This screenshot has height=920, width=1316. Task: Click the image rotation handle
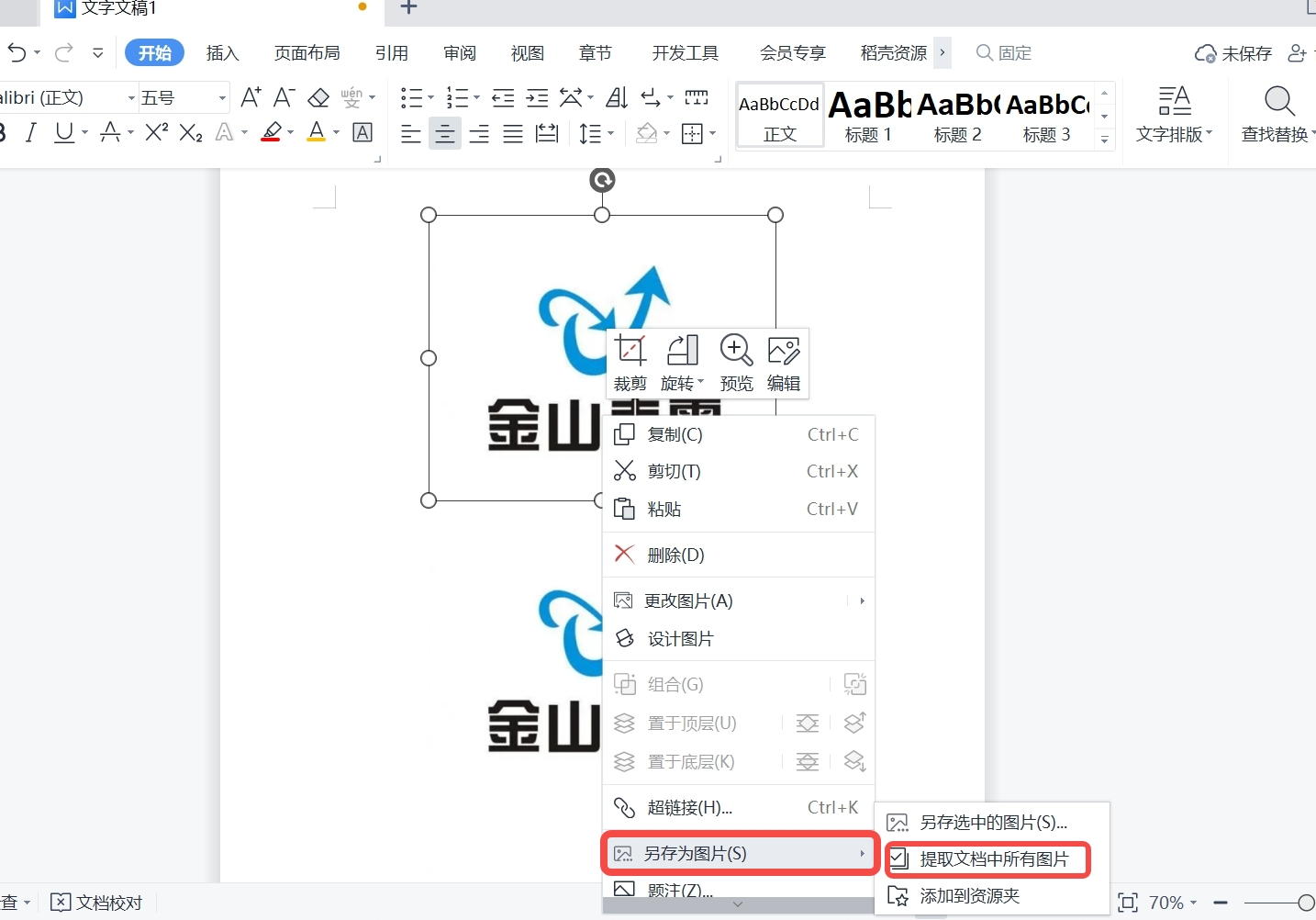point(602,180)
